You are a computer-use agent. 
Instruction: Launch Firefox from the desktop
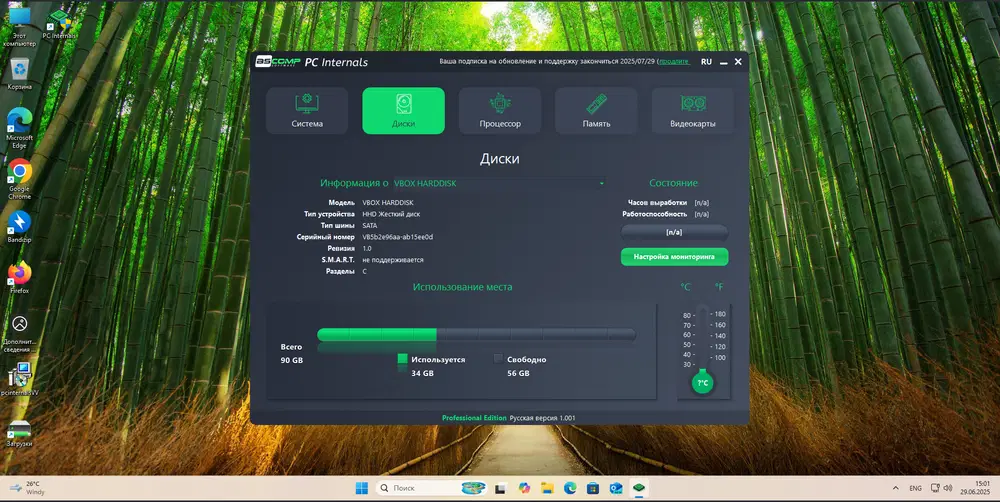click(20, 277)
